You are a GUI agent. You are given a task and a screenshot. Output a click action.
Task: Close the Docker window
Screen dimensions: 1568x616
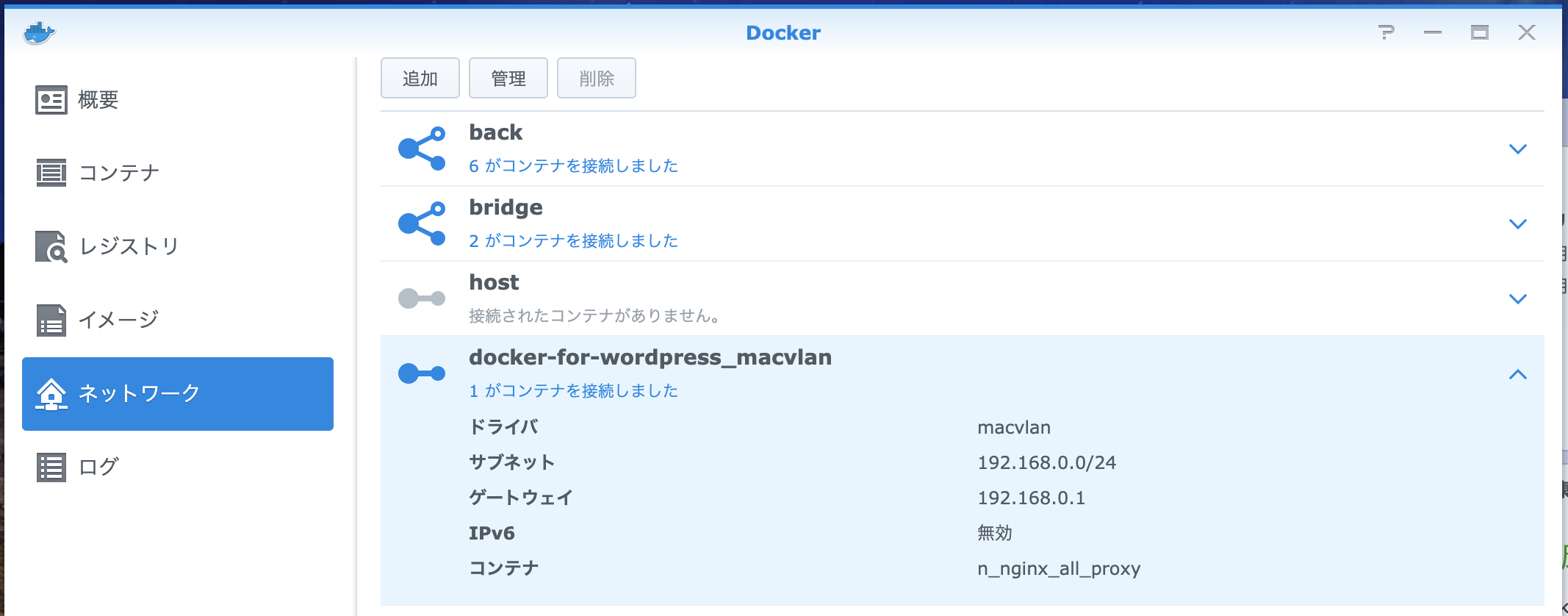[1527, 32]
